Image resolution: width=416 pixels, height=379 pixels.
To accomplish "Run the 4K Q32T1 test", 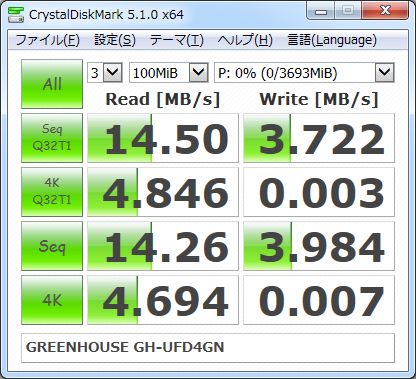I will pos(52,192).
